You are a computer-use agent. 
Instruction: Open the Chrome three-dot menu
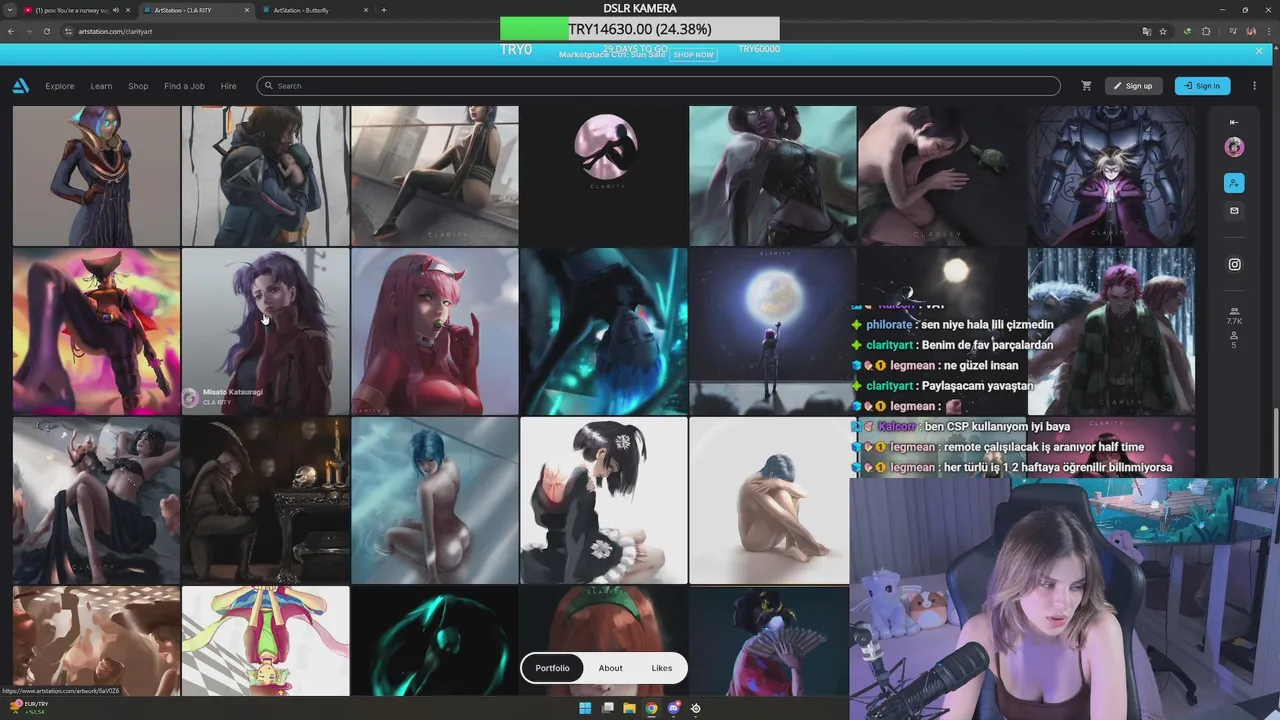click(1267, 31)
